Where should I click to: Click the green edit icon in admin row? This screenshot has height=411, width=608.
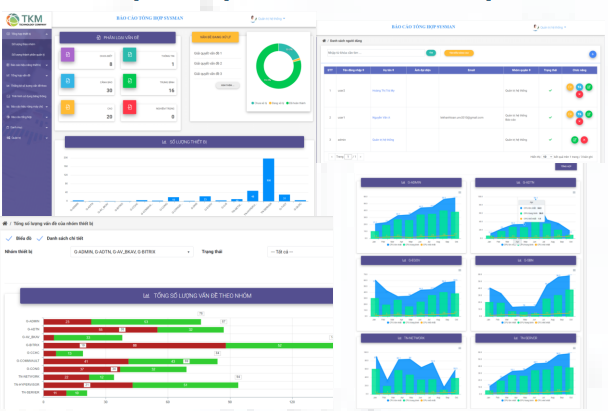(575, 140)
